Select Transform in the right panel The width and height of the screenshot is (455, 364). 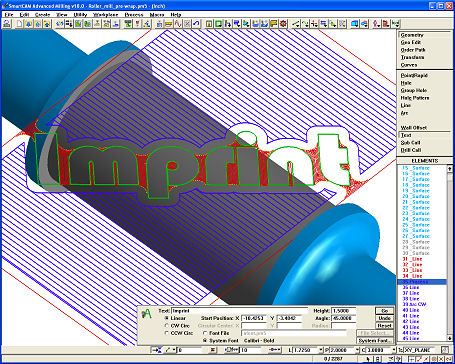(x=413, y=57)
